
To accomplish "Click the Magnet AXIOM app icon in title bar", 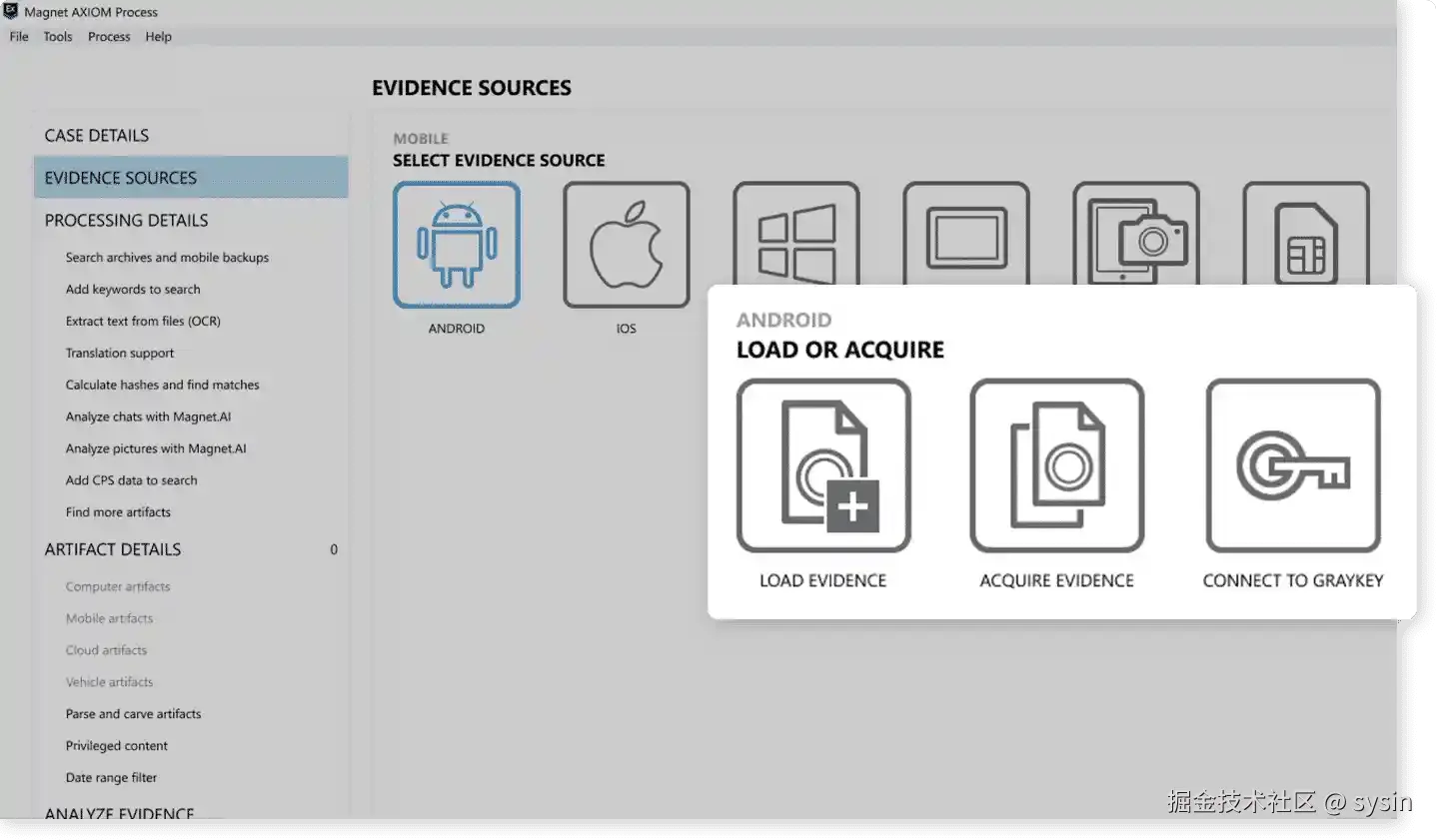I will [10, 11].
